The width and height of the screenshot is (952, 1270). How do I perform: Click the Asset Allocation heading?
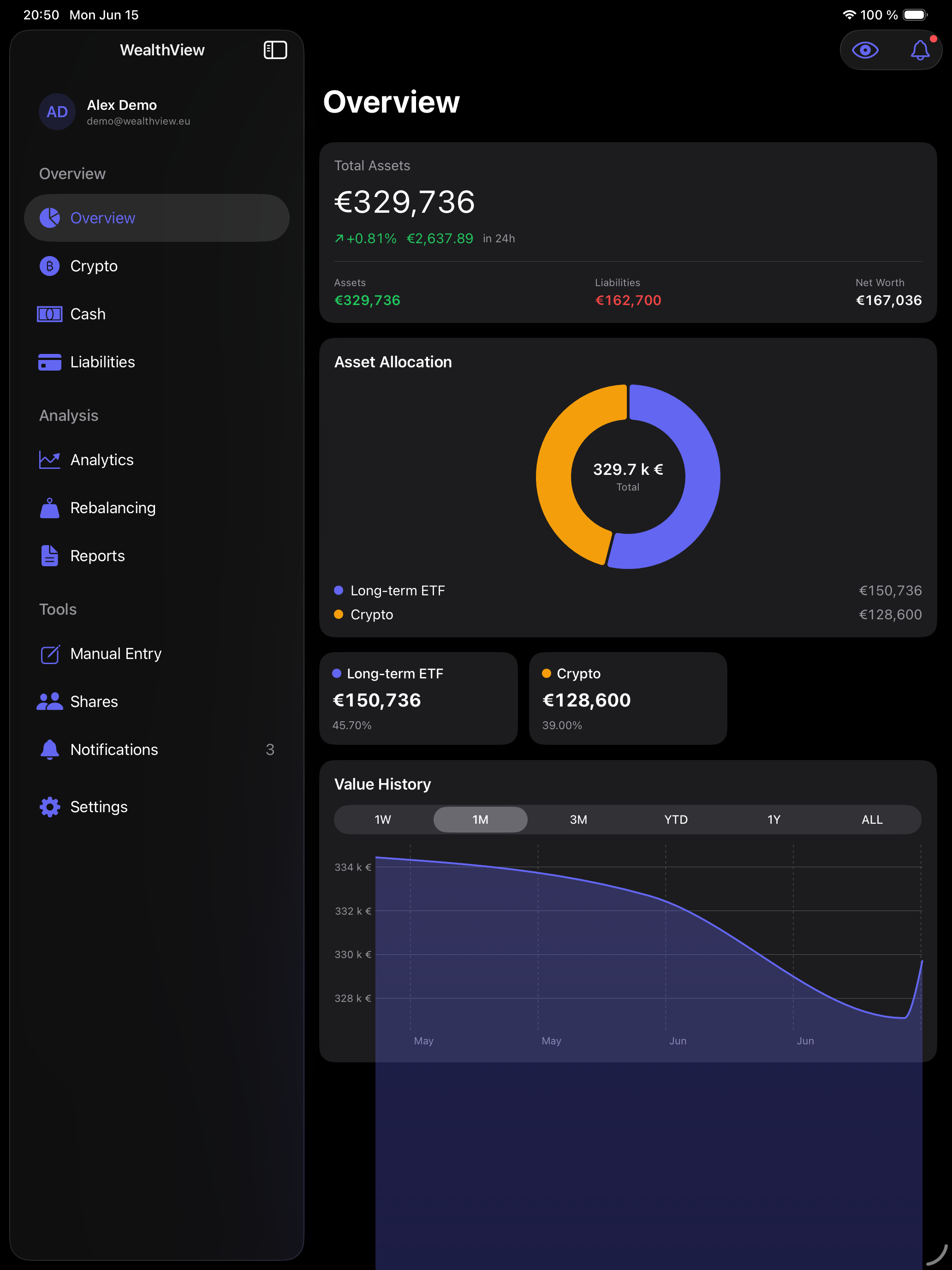point(393,362)
